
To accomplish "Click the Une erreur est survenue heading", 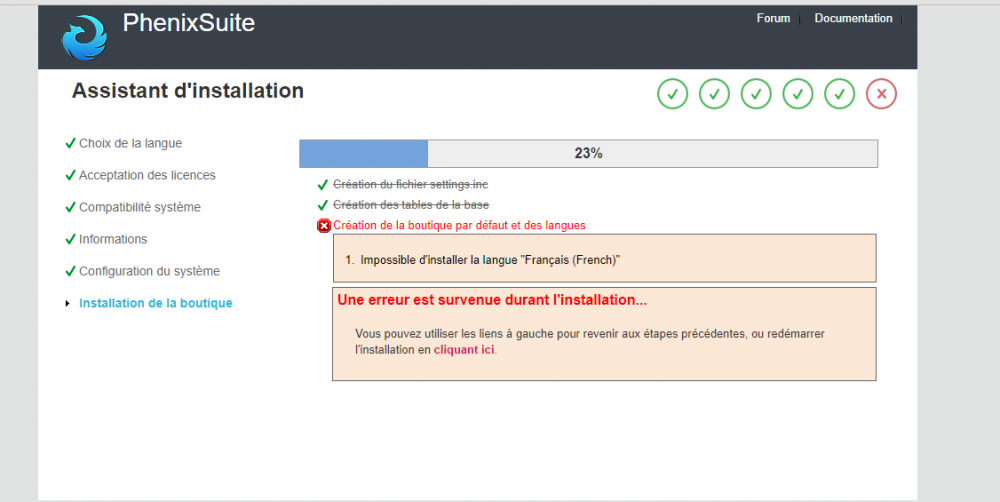I will [492, 300].
